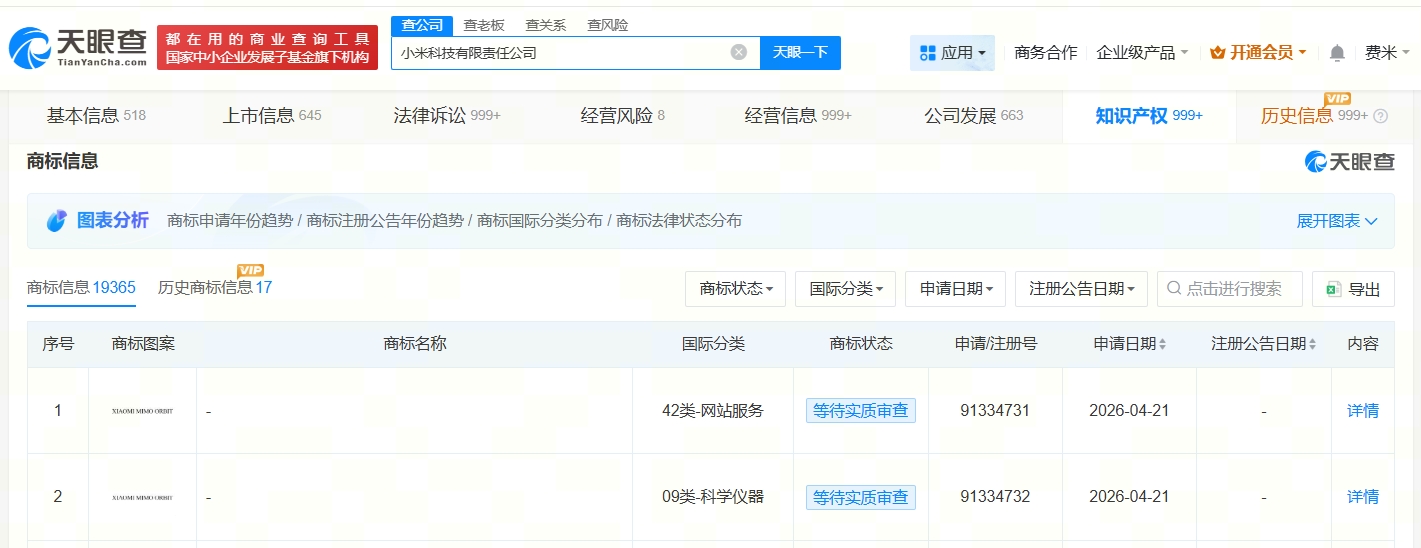This screenshot has width=1421, height=548.
Task: Click 42类-网站服务 cell
Action: pos(713,411)
